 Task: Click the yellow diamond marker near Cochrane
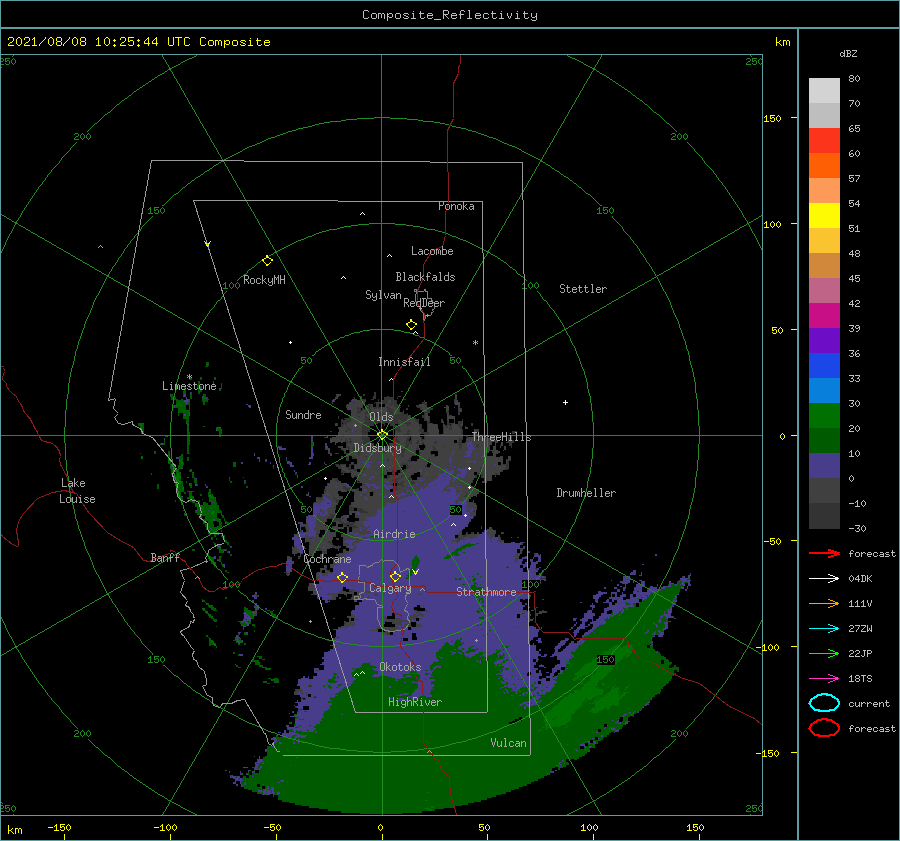click(x=343, y=577)
